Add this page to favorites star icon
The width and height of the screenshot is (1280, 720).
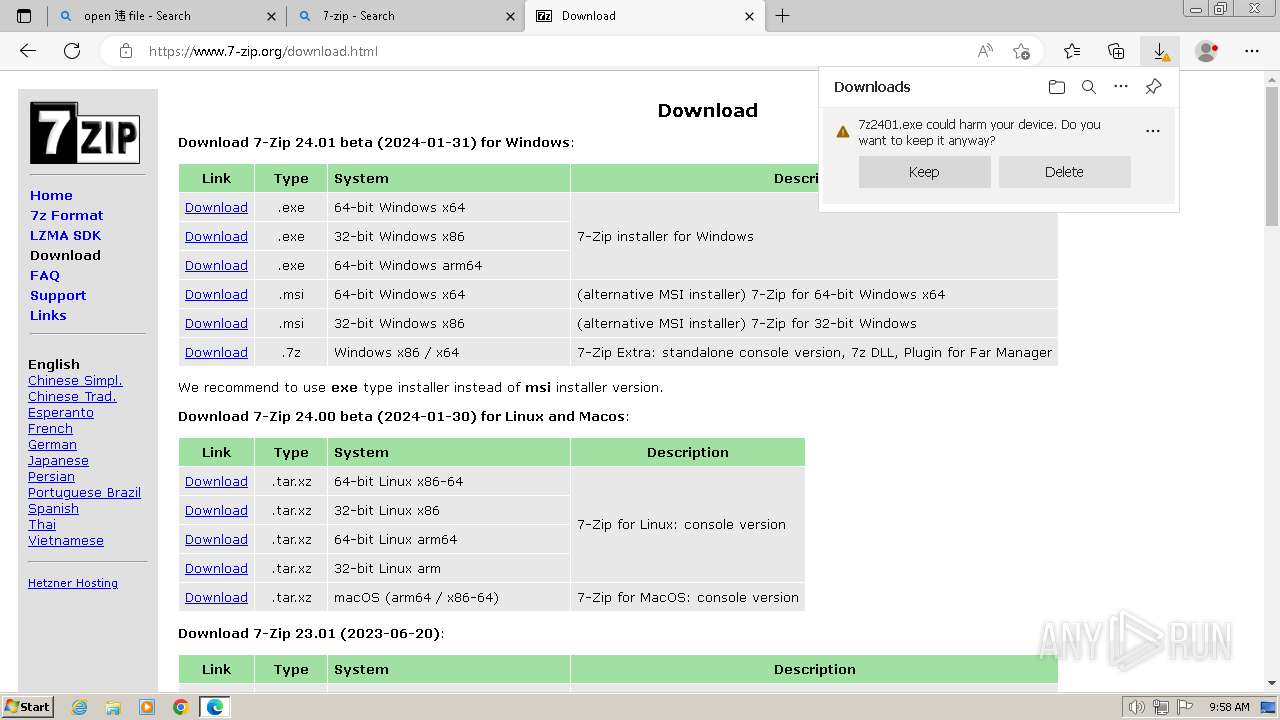(1021, 51)
